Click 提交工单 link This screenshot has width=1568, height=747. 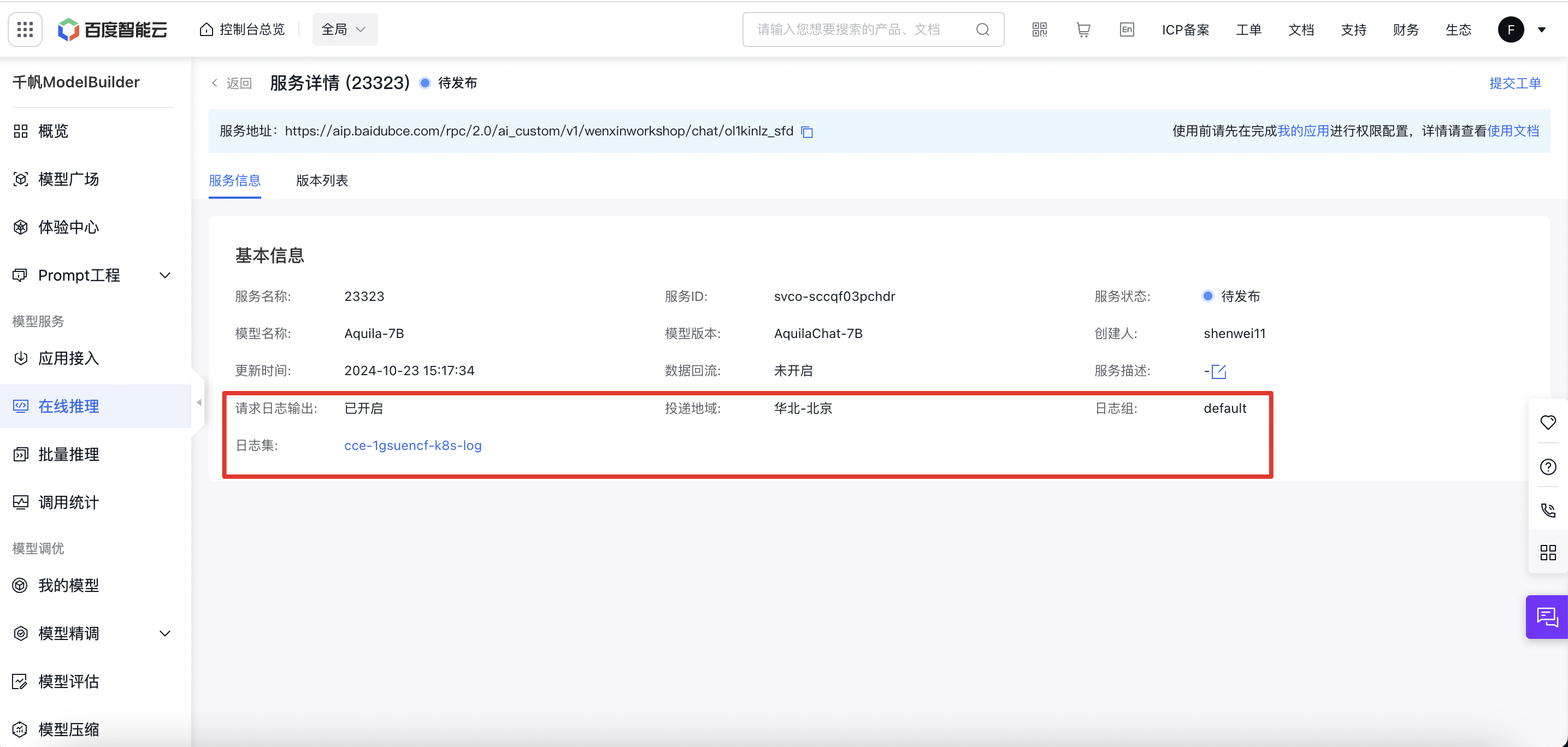pos(1514,83)
